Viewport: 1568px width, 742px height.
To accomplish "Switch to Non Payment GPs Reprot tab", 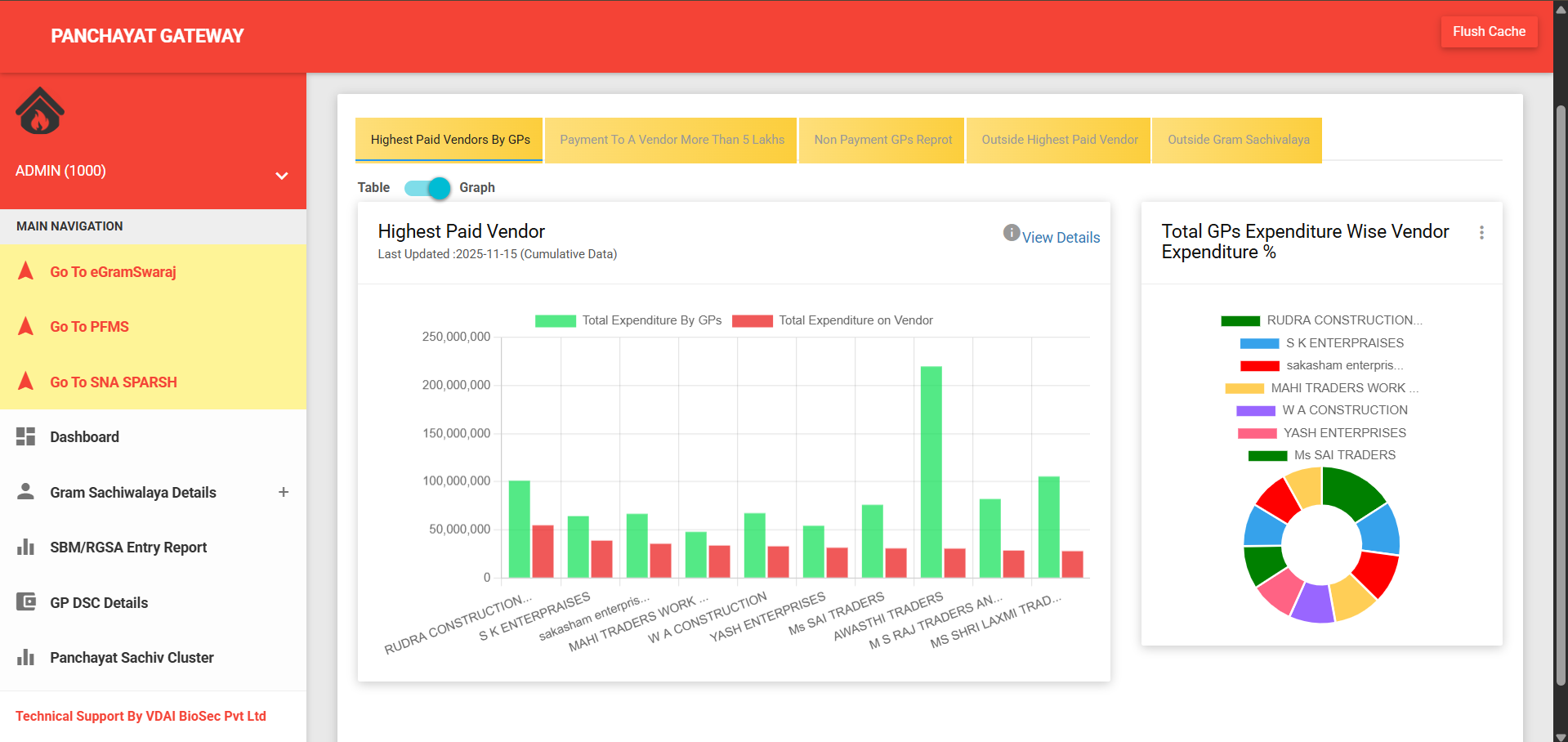I will [x=882, y=140].
